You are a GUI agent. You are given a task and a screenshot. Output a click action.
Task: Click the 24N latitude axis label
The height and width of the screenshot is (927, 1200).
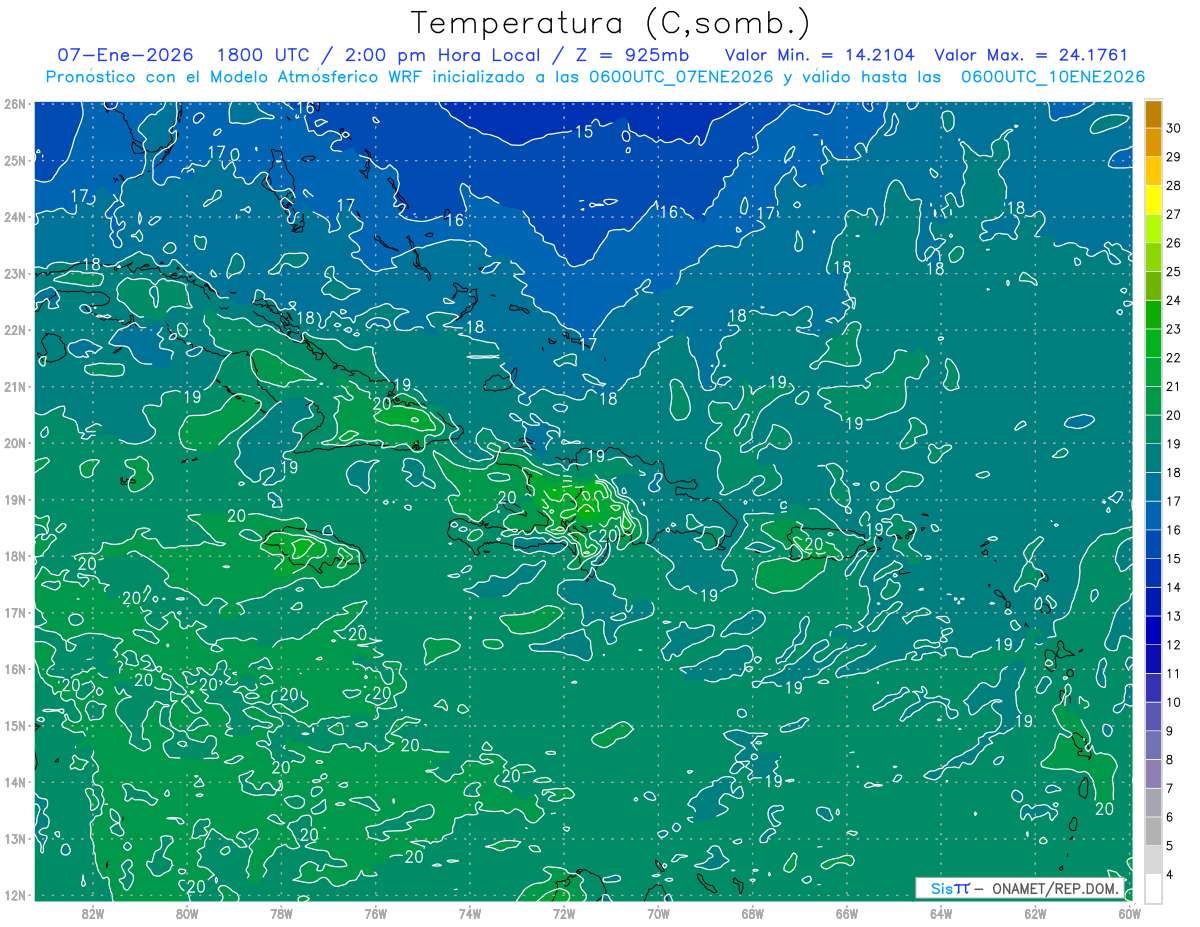14,217
